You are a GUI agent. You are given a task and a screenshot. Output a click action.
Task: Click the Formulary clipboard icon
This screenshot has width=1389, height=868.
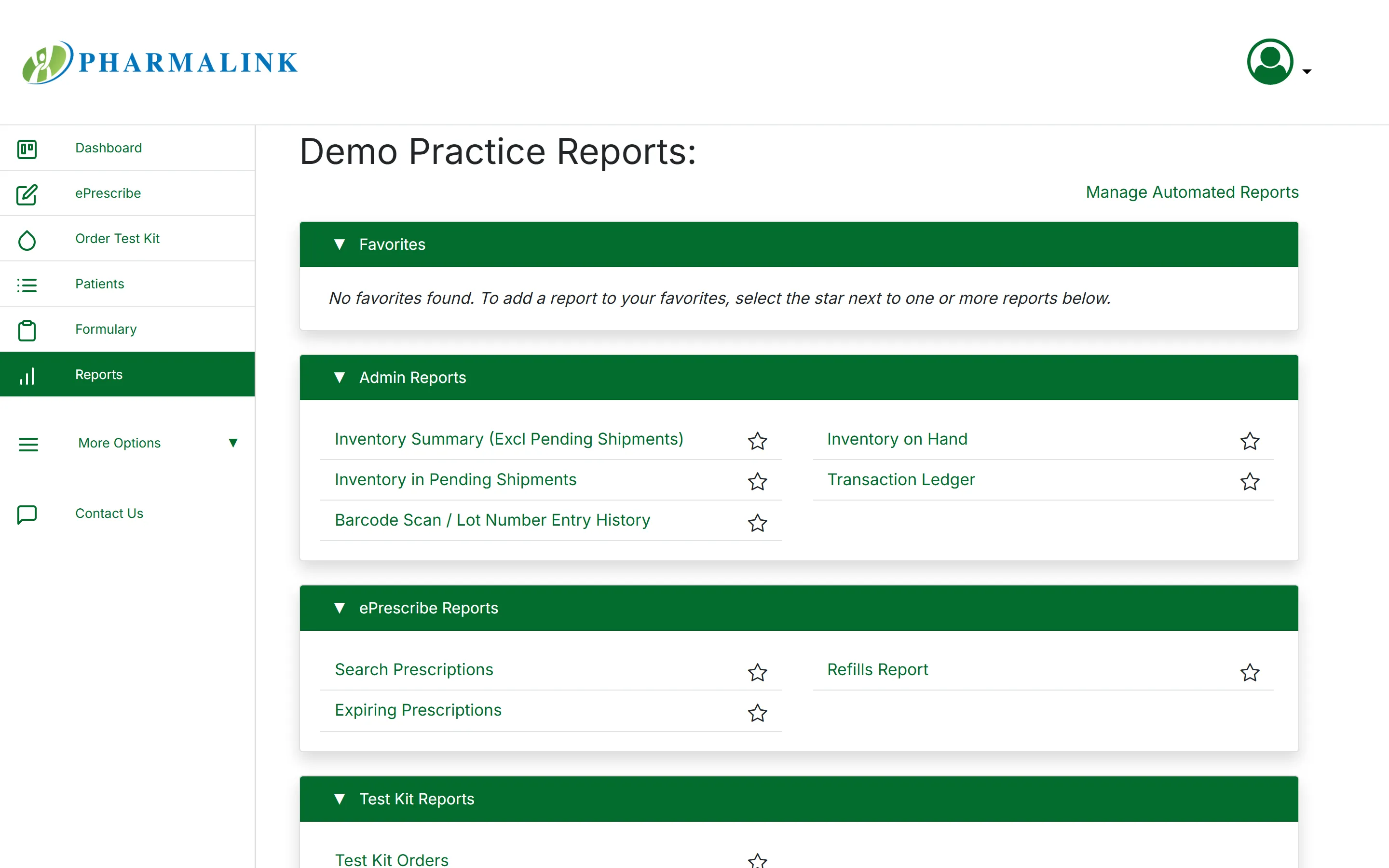27,330
